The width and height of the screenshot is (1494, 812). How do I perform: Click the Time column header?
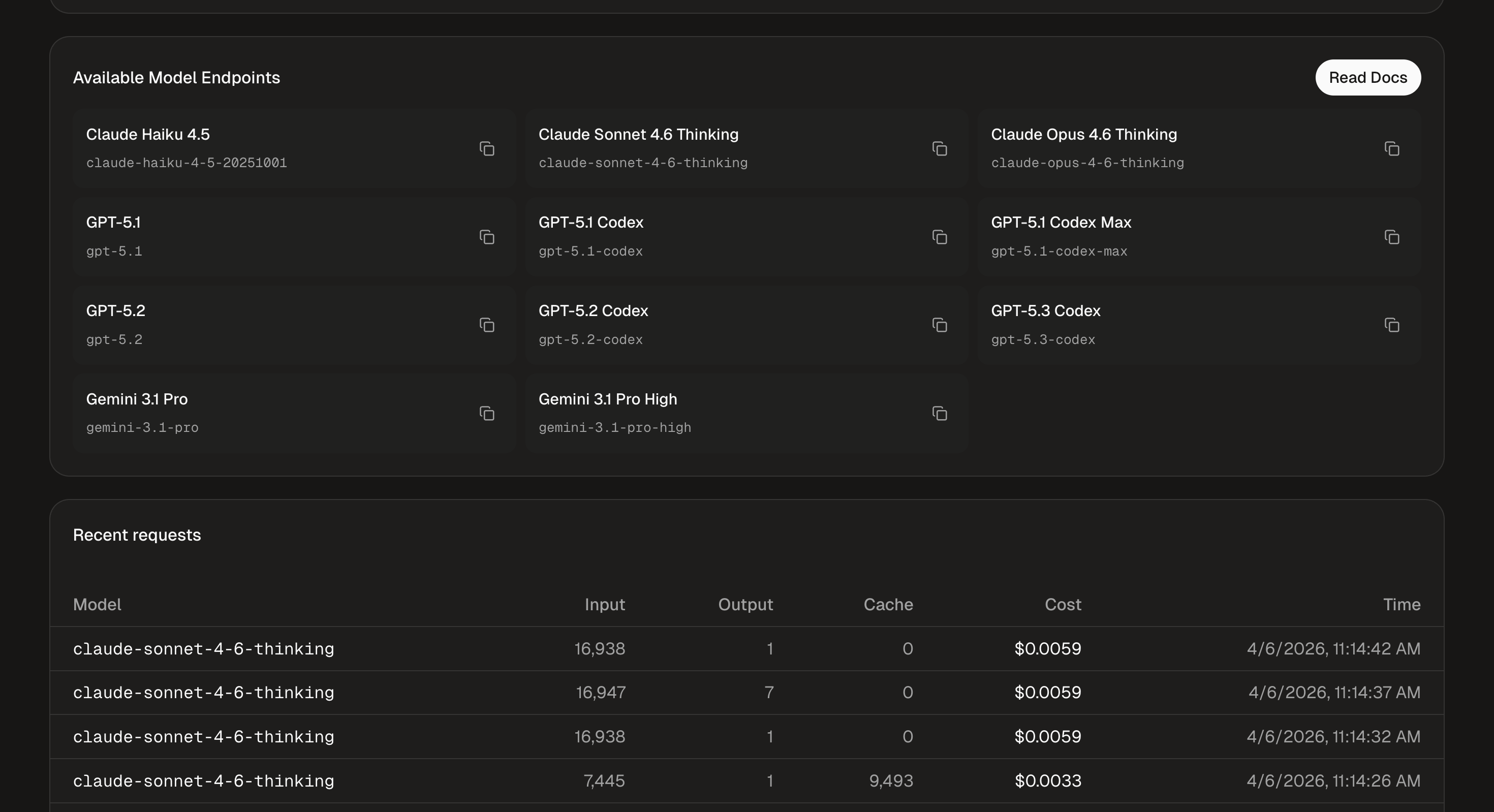[x=1401, y=604]
